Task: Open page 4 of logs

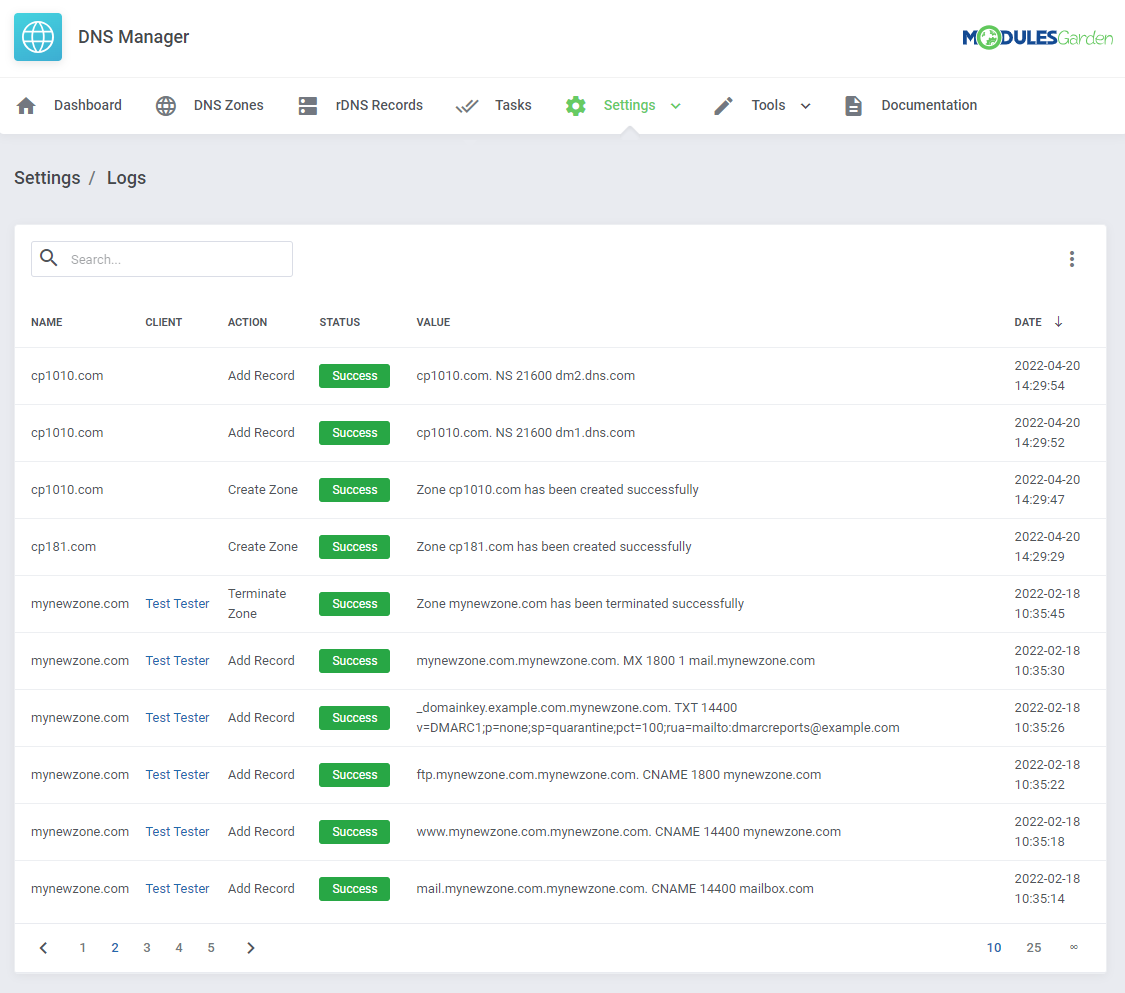Action: click(179, 948)
